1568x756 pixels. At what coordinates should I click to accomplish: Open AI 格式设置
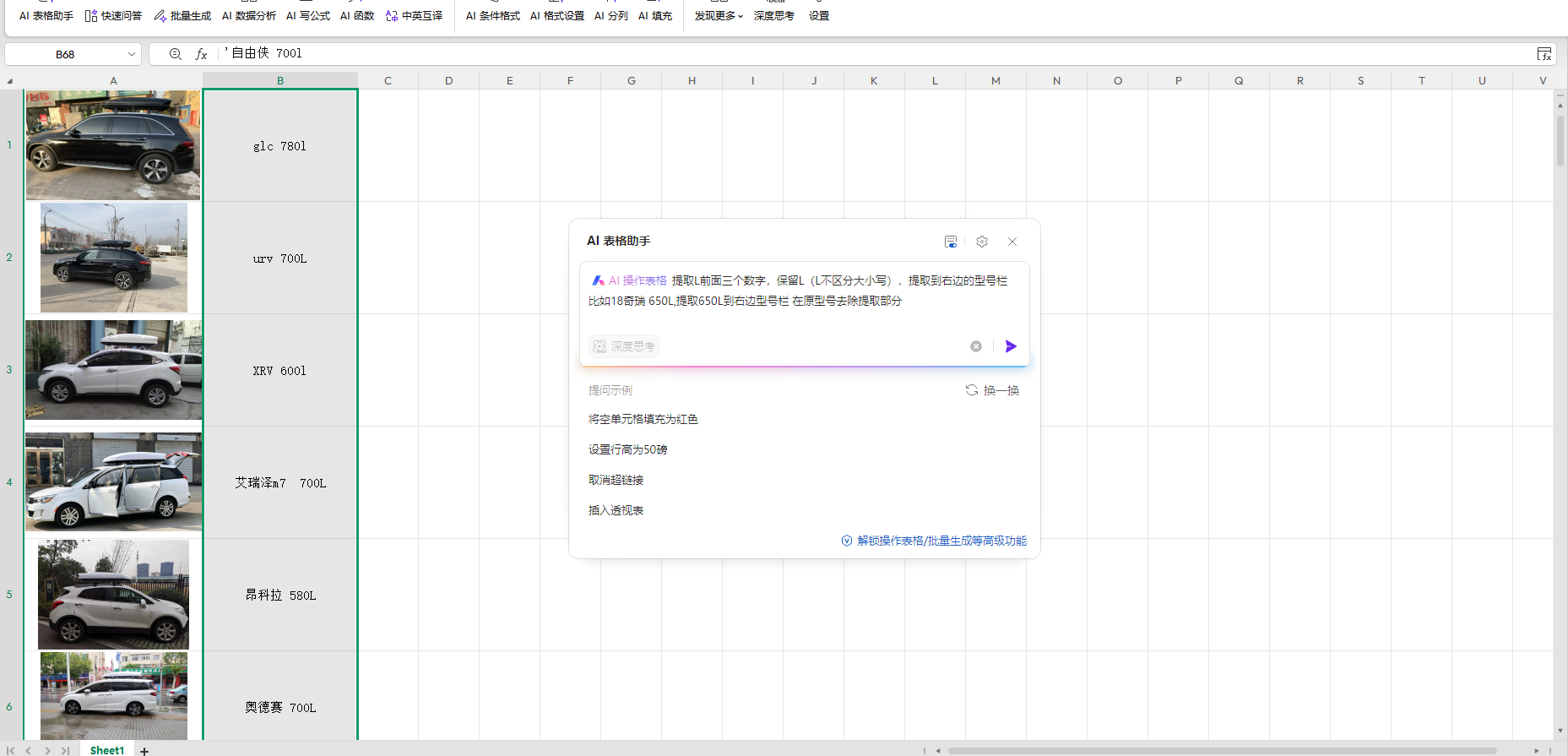tap(557, 16)
